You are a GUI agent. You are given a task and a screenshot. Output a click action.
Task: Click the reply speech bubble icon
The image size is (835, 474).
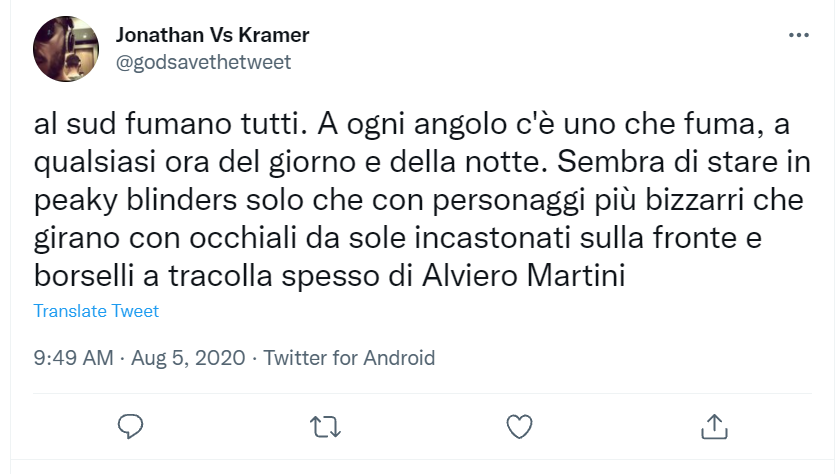[x=132, y=426]
